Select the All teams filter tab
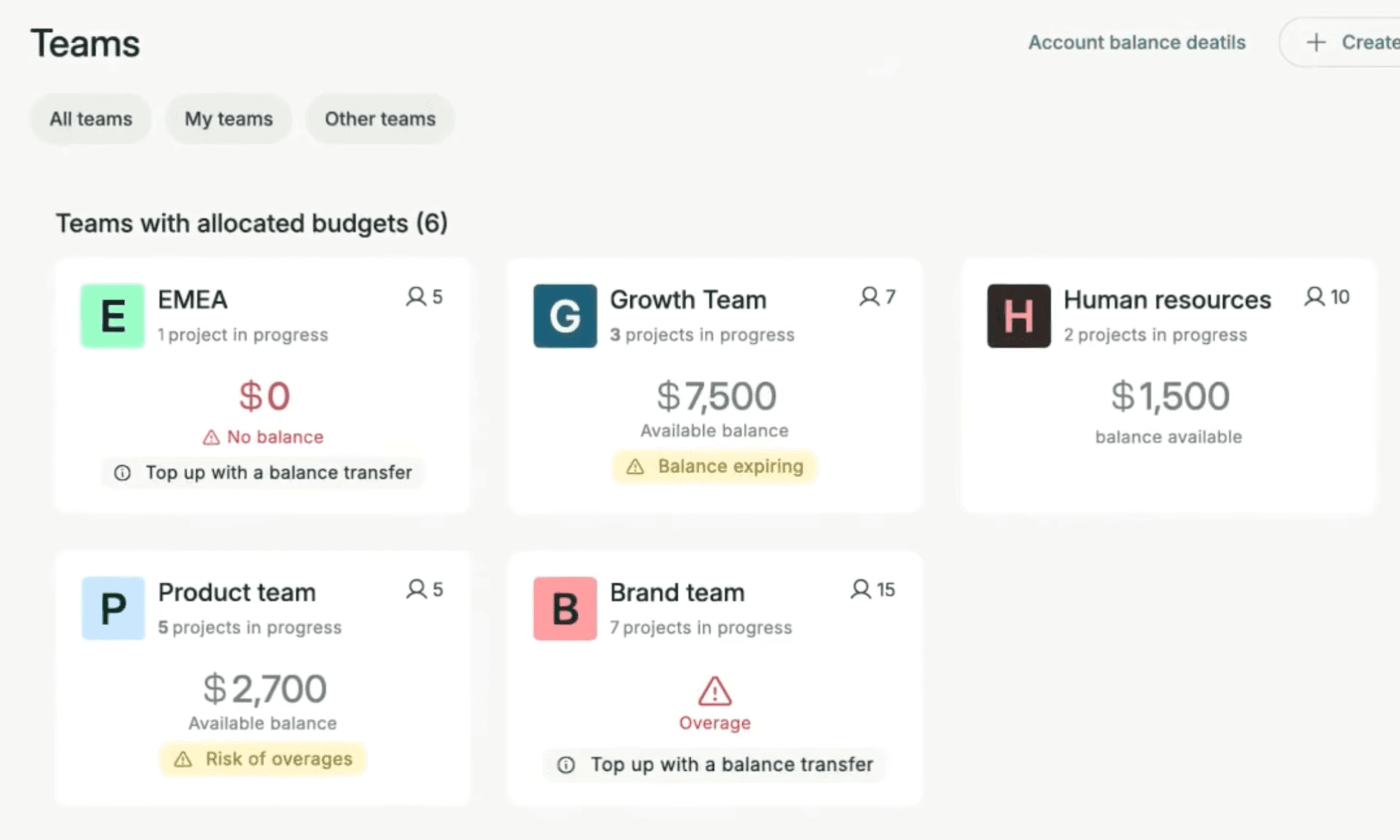 (x=90, y=119)
